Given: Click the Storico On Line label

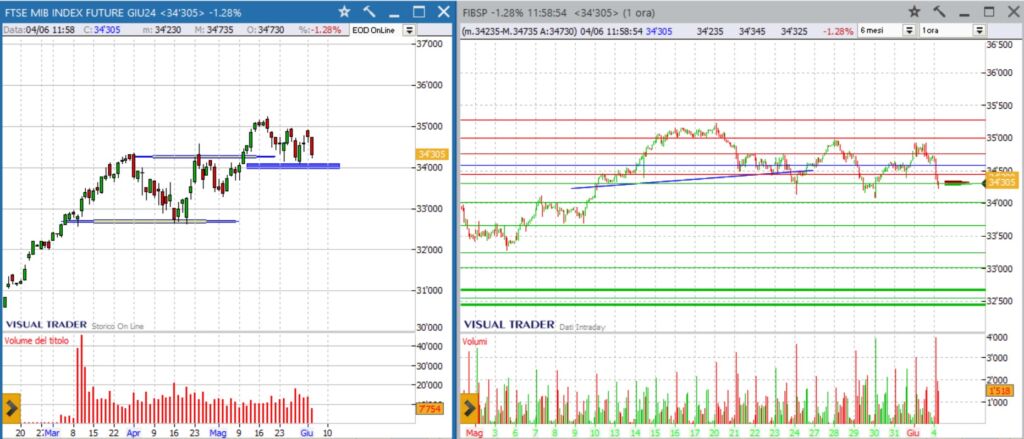Looking at the screenshot, I should 118,325.
